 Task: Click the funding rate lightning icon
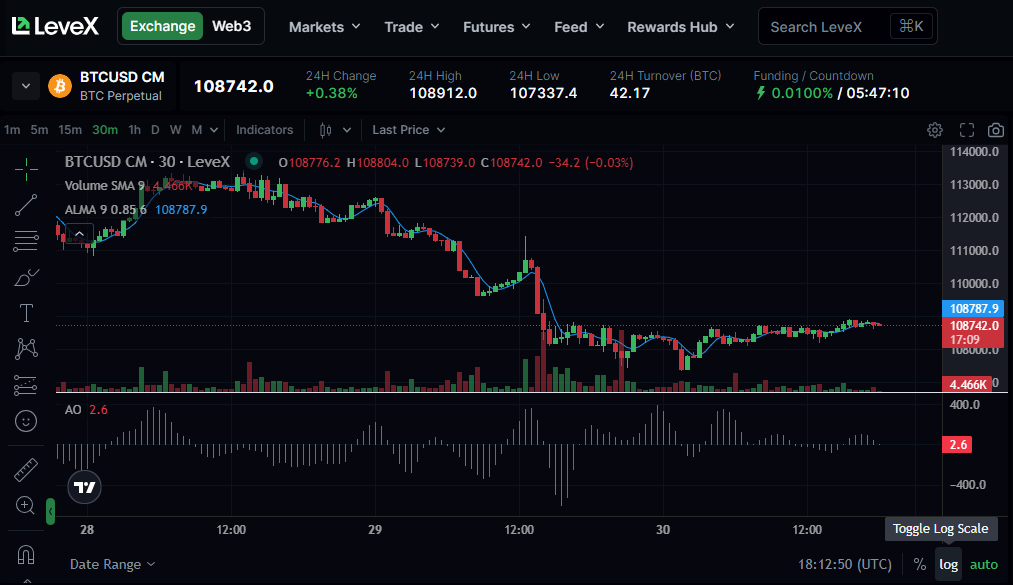coord(761,93)
